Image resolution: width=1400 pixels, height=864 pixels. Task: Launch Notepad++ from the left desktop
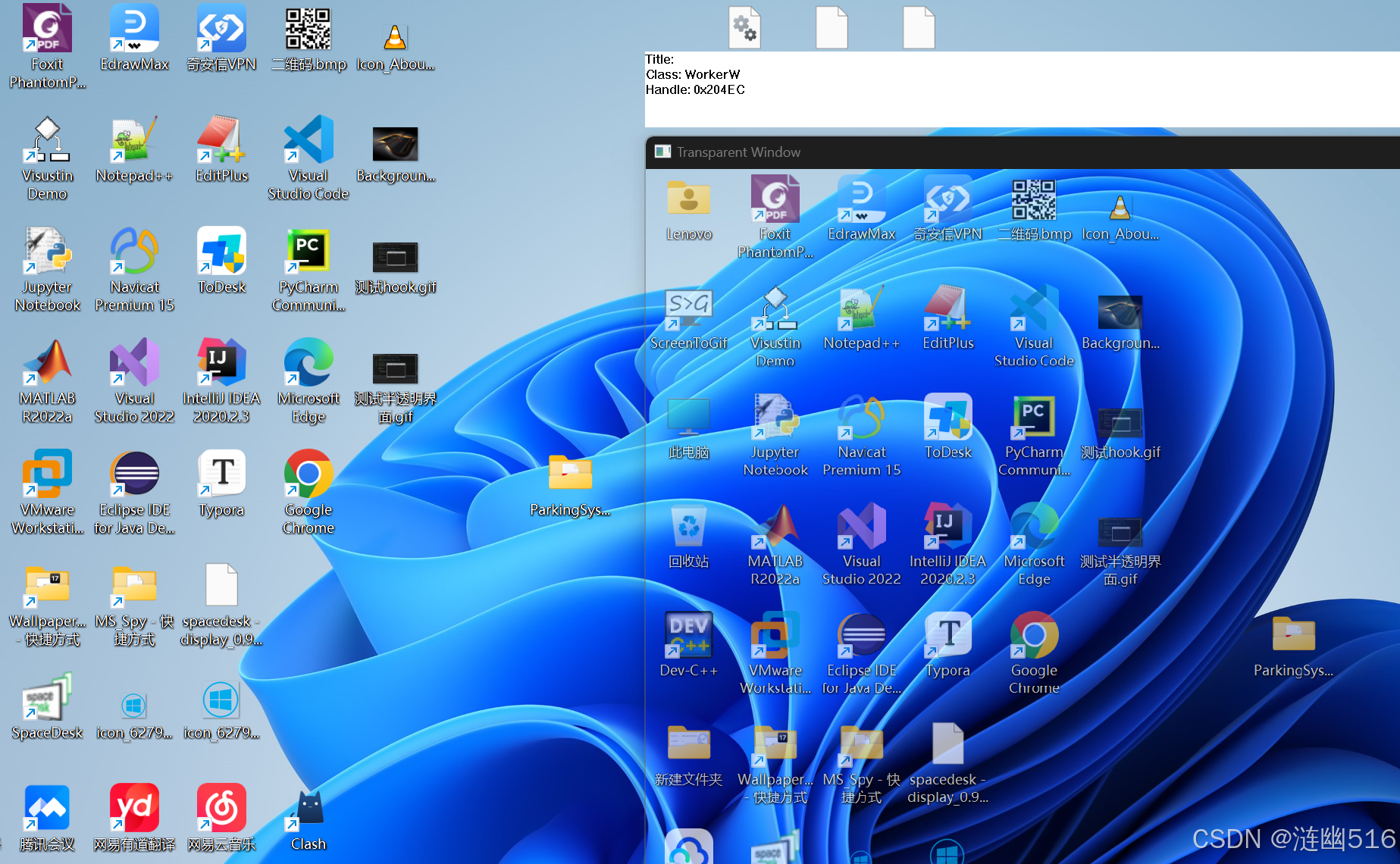click(134, 149)
